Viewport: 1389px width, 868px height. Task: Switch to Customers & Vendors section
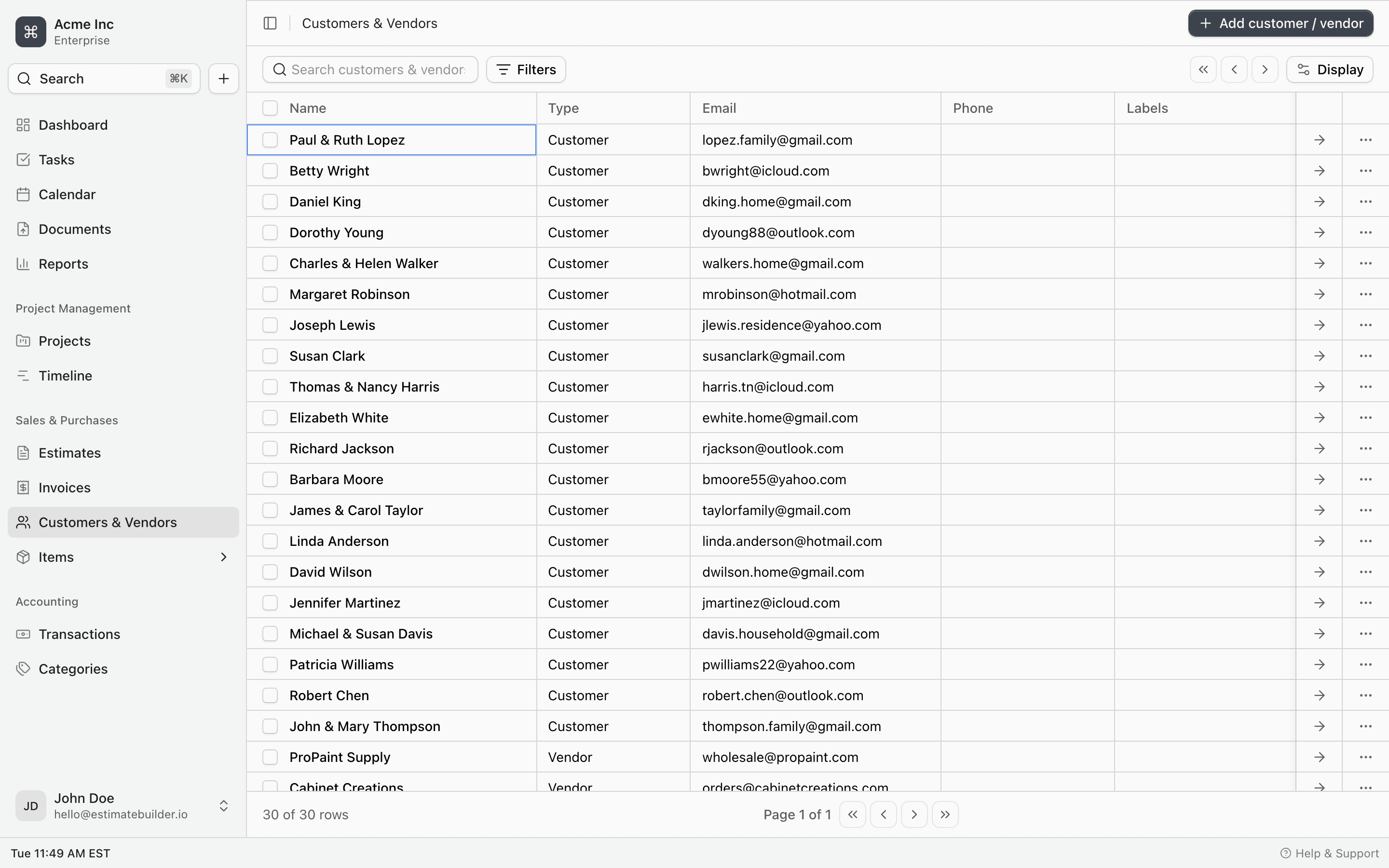click(x=108, y=522)
